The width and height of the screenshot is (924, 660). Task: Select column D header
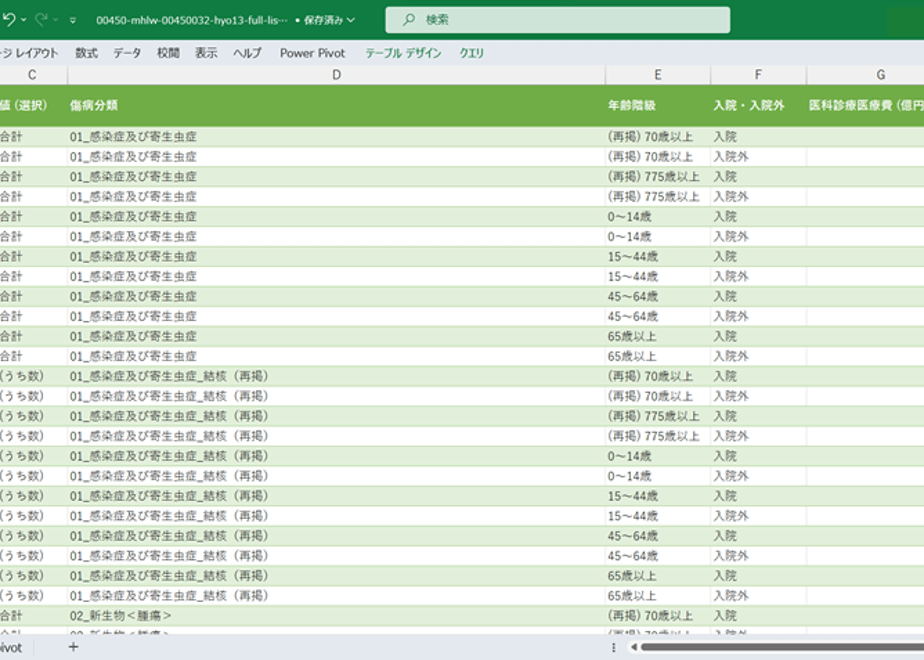[336, 75]
